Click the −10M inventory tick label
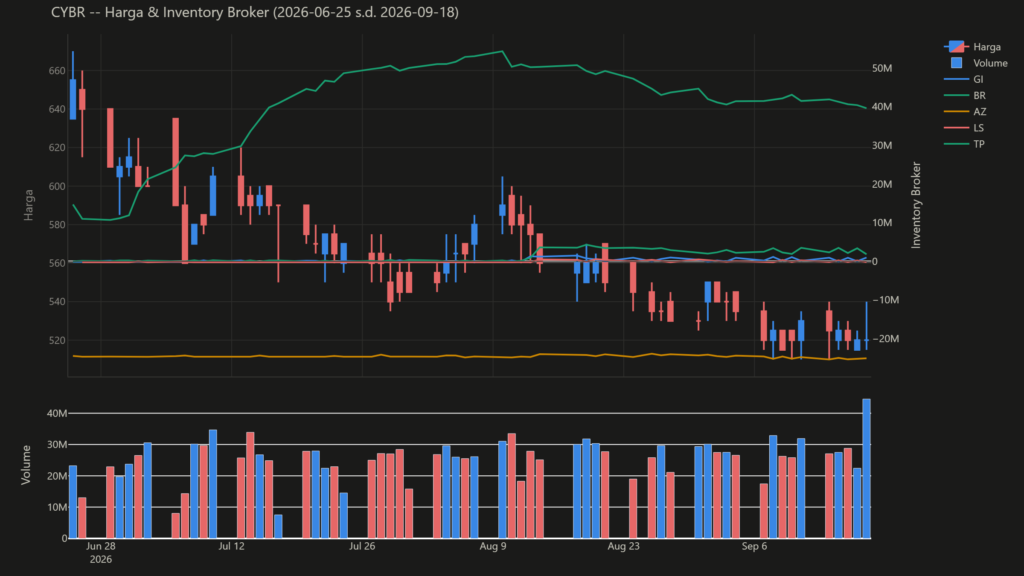The image size is (1024, 576). (x=886, y=300)
